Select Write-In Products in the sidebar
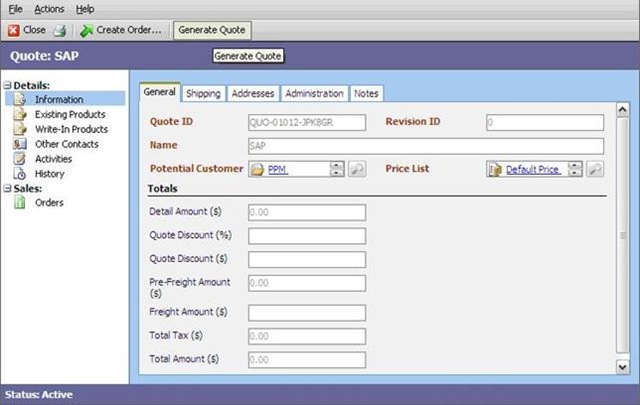 [x=71, y=129]
